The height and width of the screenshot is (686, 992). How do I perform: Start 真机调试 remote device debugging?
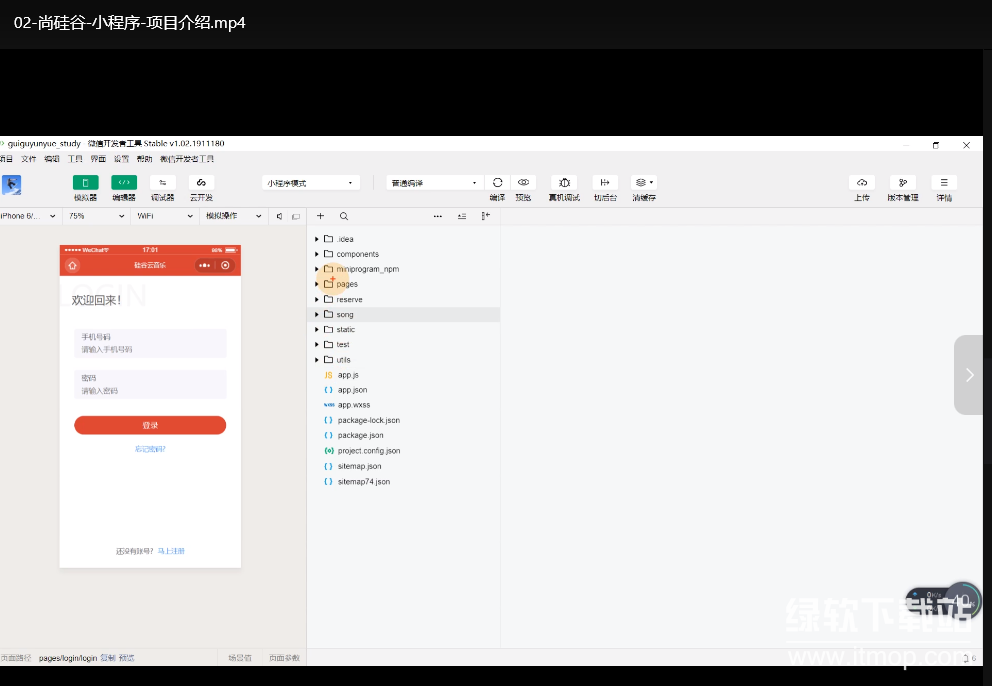click(x=564, y=183)
